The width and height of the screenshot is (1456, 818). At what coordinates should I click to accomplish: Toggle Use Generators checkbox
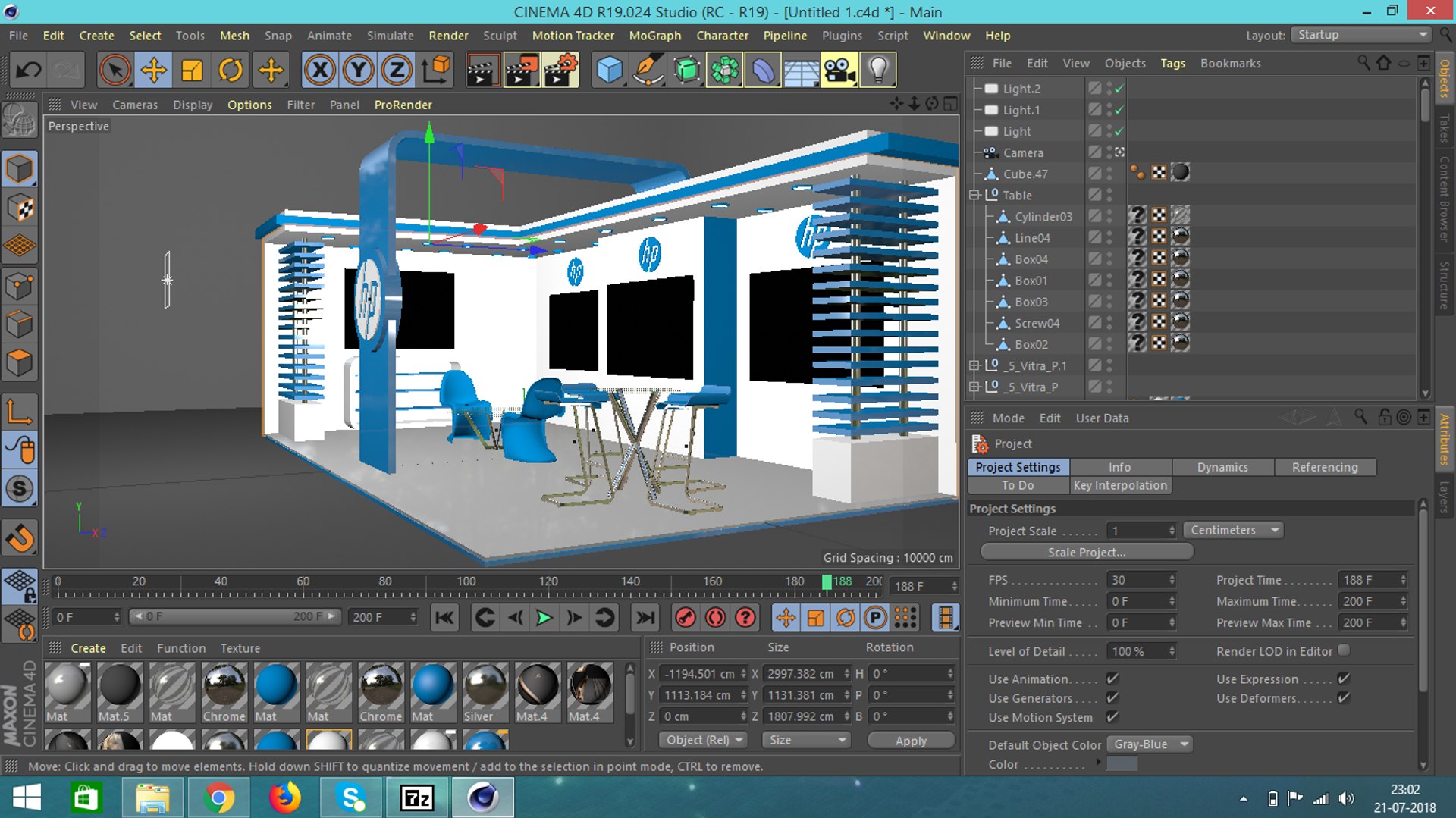click(1112, 697)
